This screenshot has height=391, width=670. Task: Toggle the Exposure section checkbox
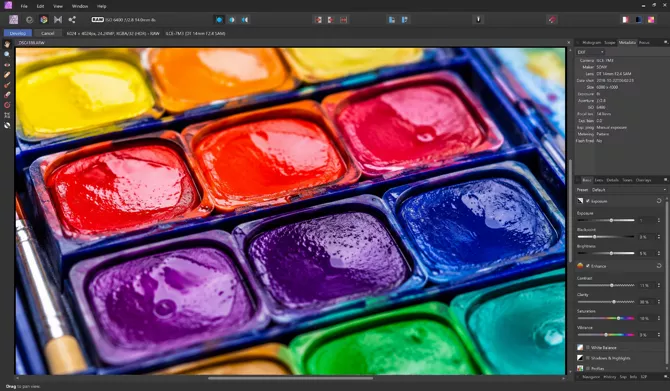tap(588, 201)
